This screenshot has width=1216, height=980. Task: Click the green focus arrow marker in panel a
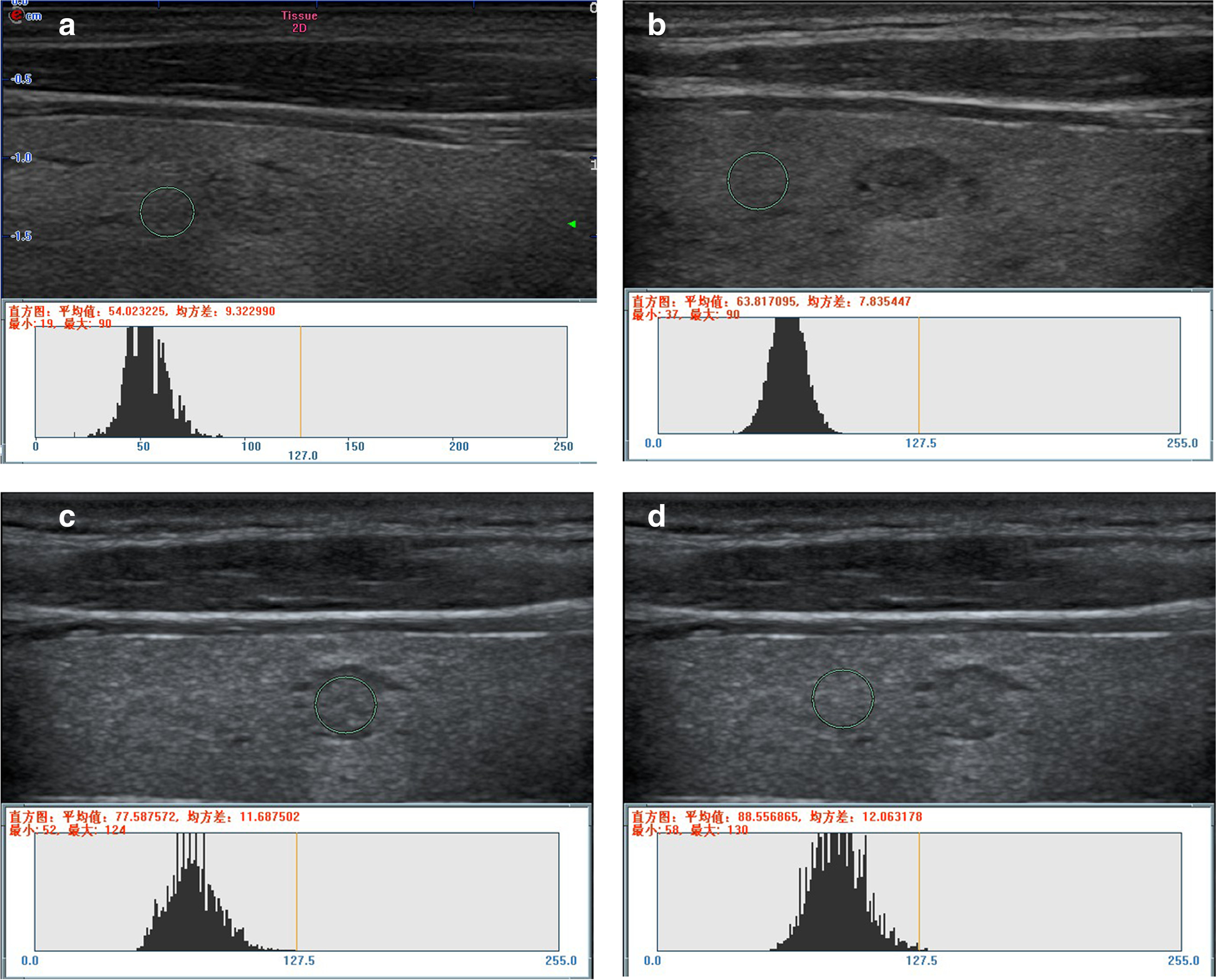tap(572, 224)
